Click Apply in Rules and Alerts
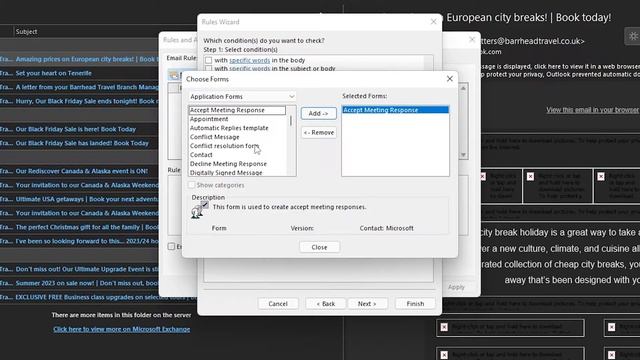The image size is (640, 360). pyautogui.click(x=456, y=287)
